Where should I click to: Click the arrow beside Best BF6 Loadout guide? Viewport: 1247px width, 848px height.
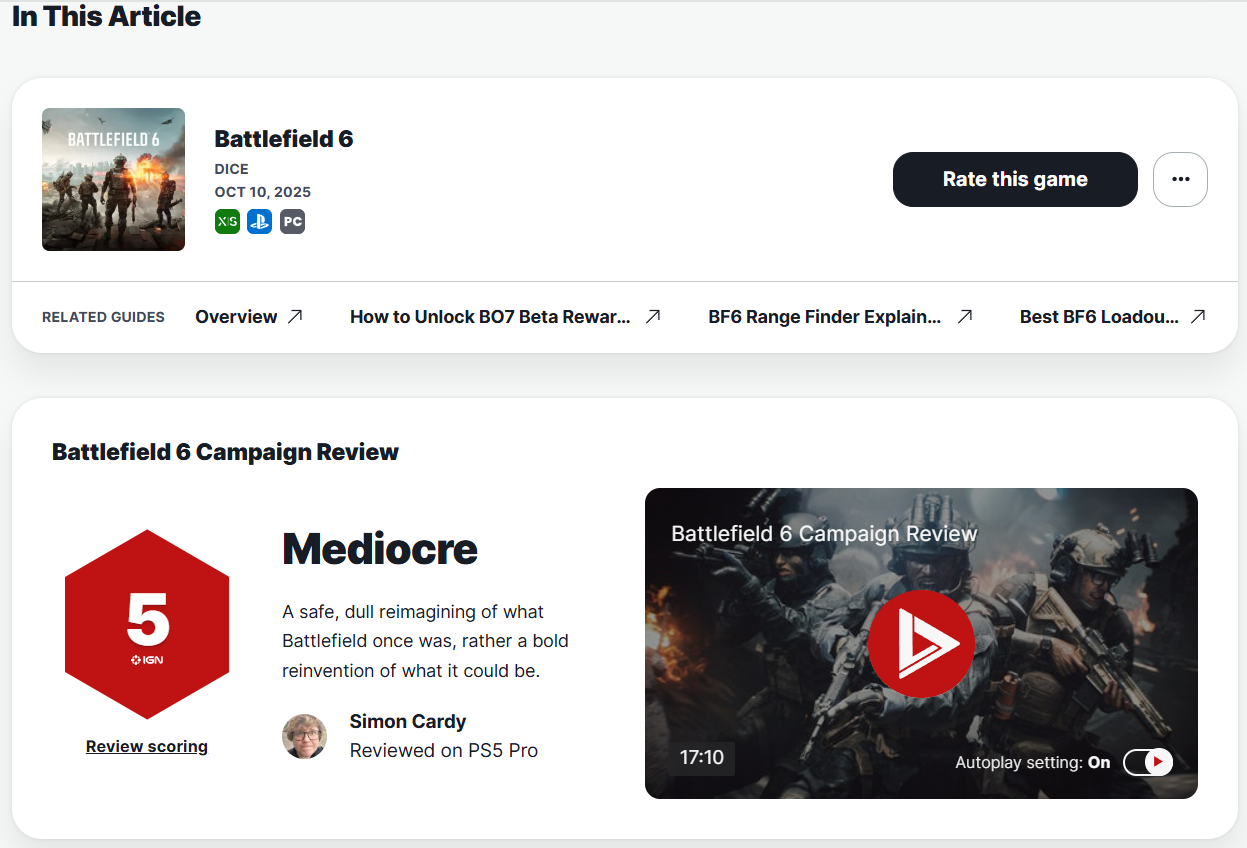coord(1198,317)
